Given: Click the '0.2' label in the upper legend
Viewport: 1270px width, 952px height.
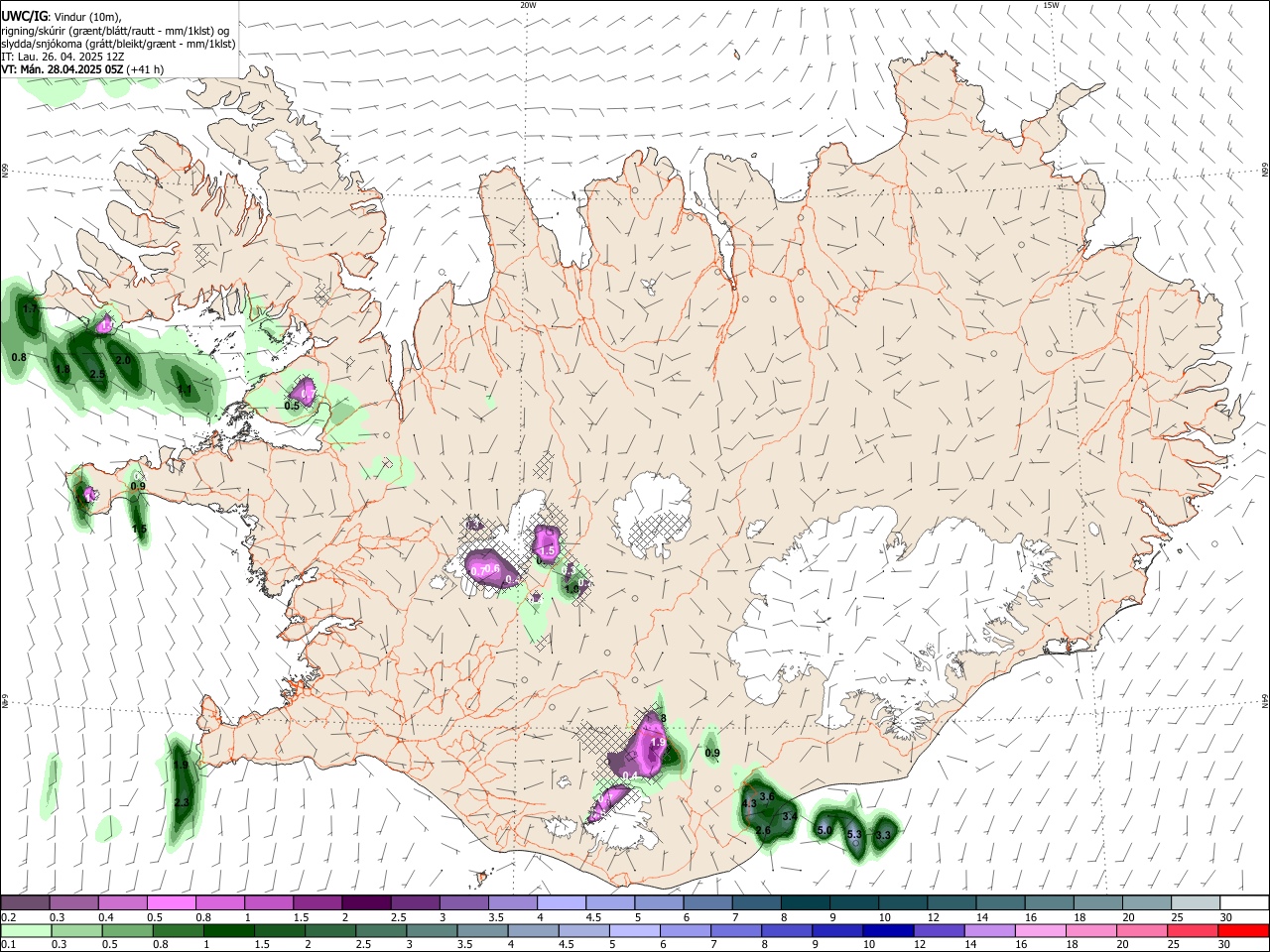Looking at the screenshot, I should [x=9, y=917].
